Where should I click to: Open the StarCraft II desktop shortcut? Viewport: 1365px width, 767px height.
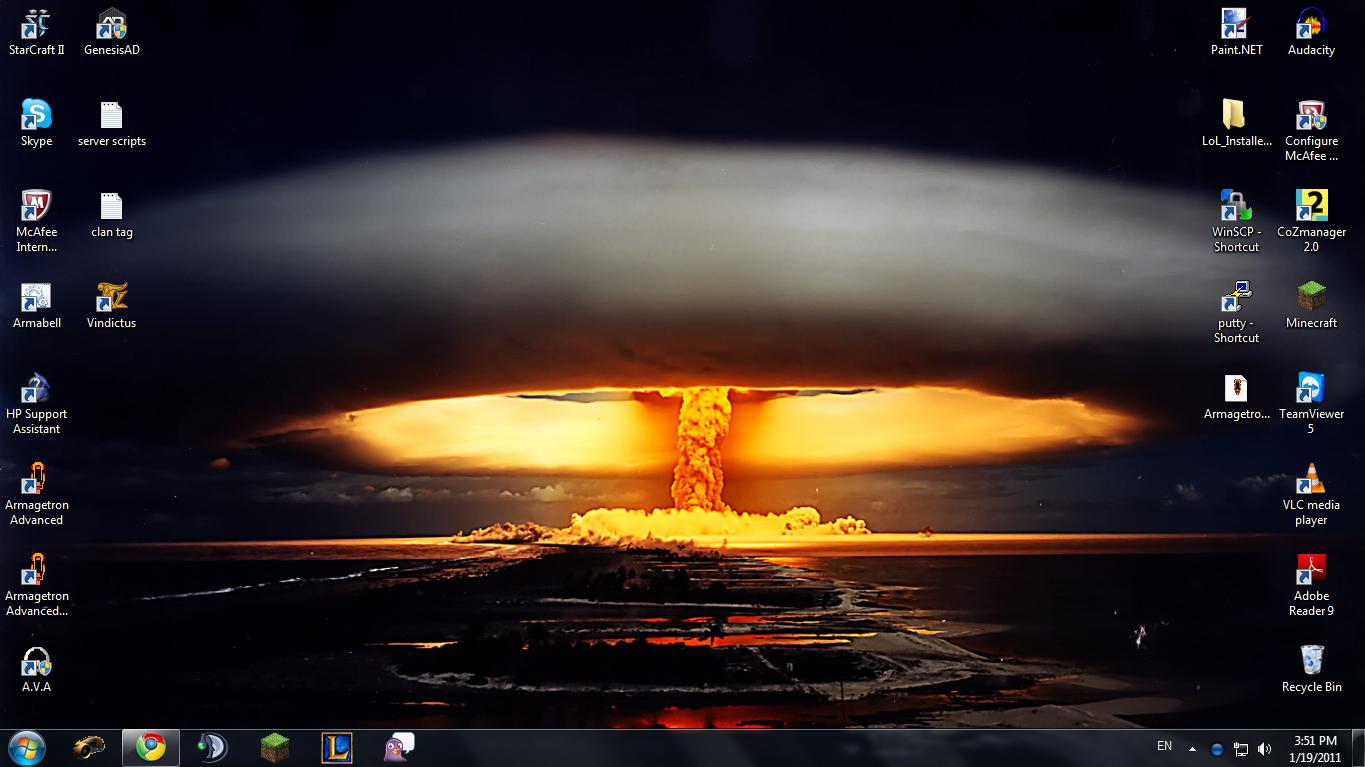pyautogui.click(x=36, y=24)
